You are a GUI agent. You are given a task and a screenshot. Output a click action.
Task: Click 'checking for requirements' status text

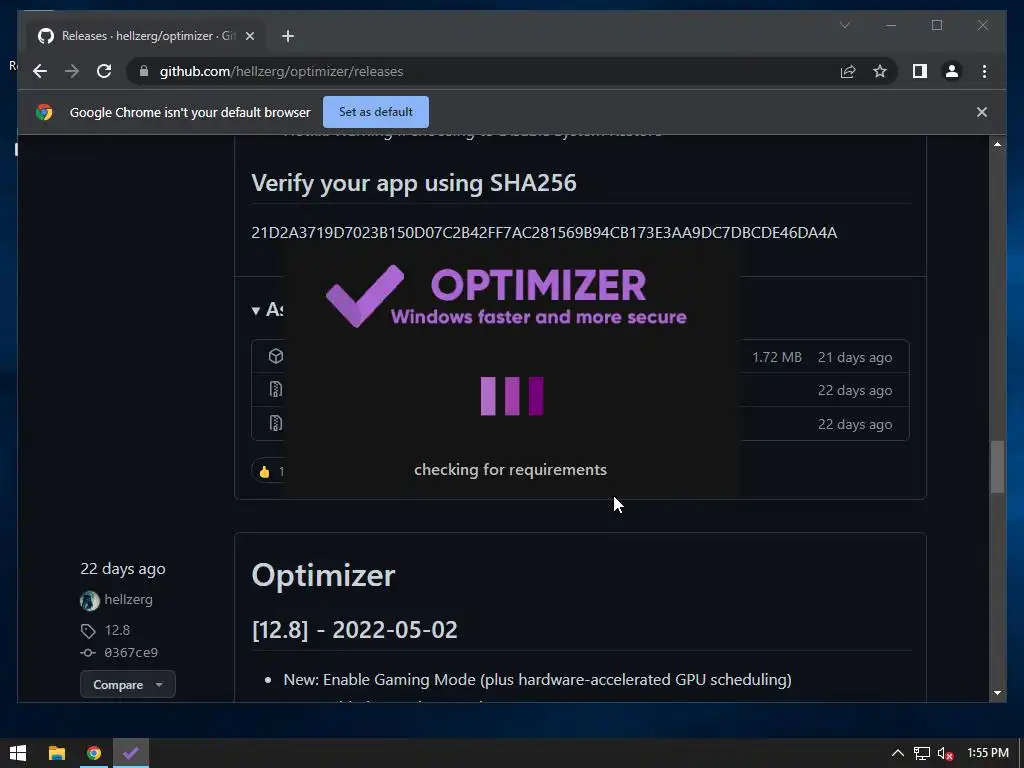point(510,470)
